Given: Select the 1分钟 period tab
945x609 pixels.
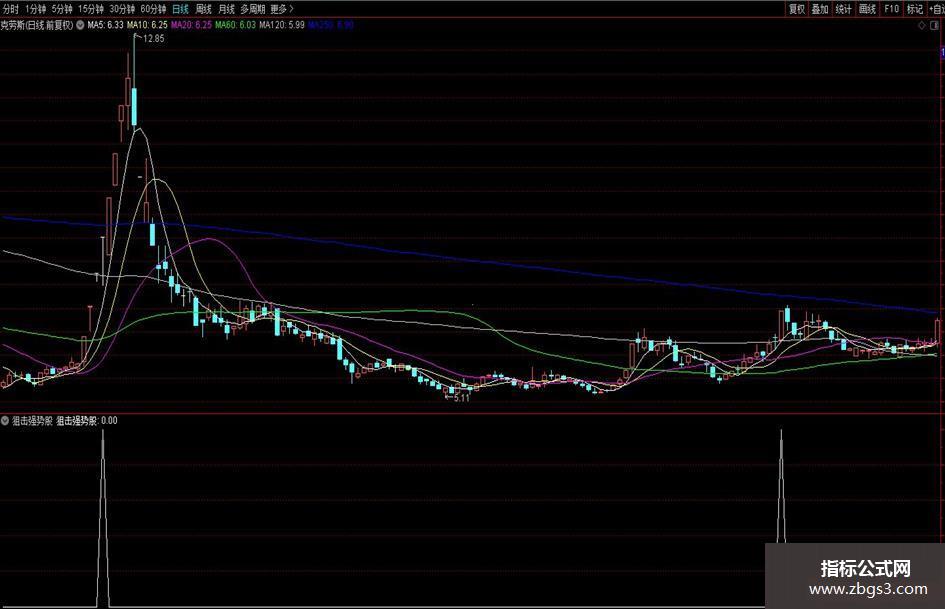Looking at the screenshot, I should coord(36,9).
